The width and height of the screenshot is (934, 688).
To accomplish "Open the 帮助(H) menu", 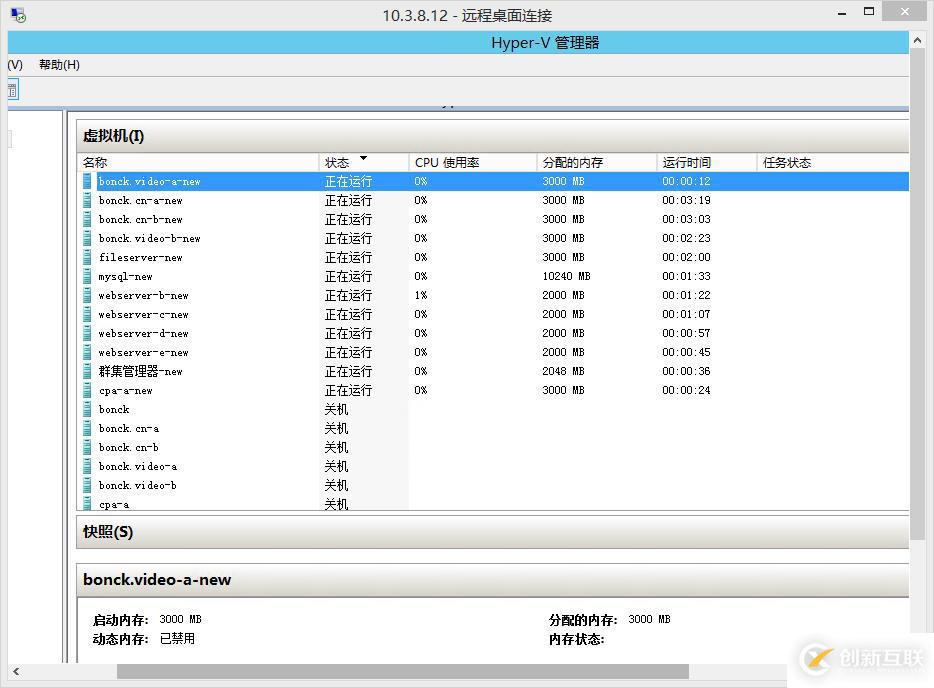I will click(59, 64).
